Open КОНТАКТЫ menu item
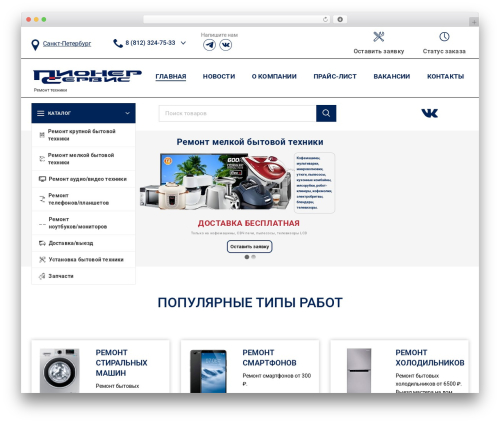 (x=446, y=76)
